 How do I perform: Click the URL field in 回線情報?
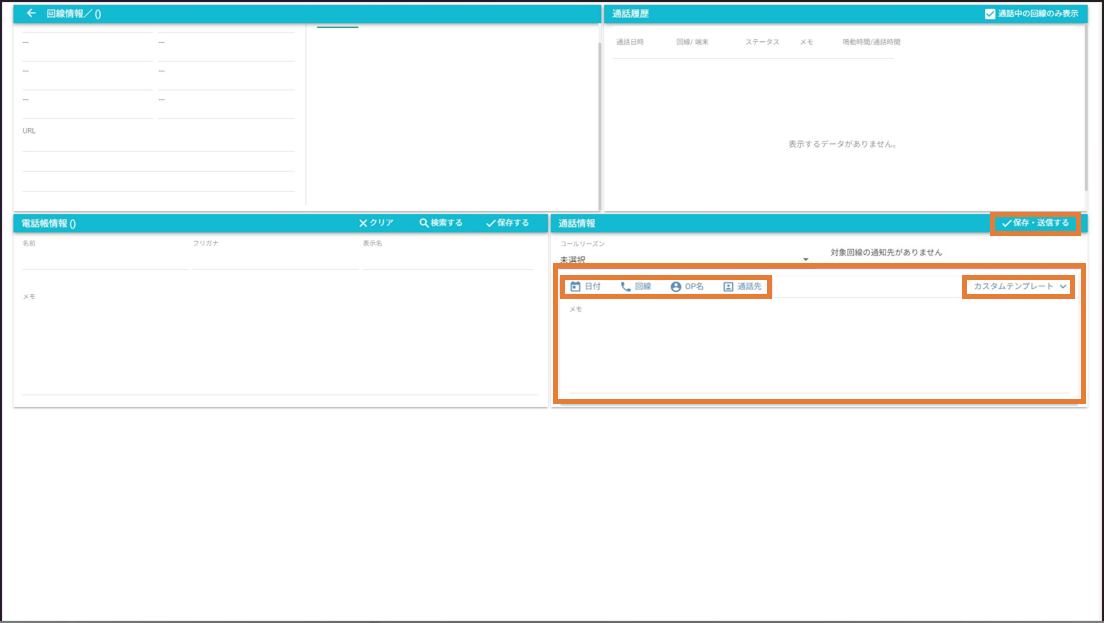(x=158, y=144)
